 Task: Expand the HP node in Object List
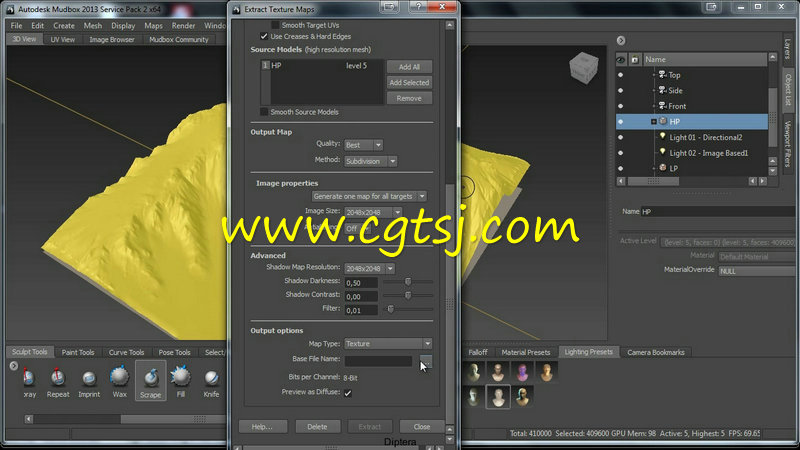[x=654, y=121]
